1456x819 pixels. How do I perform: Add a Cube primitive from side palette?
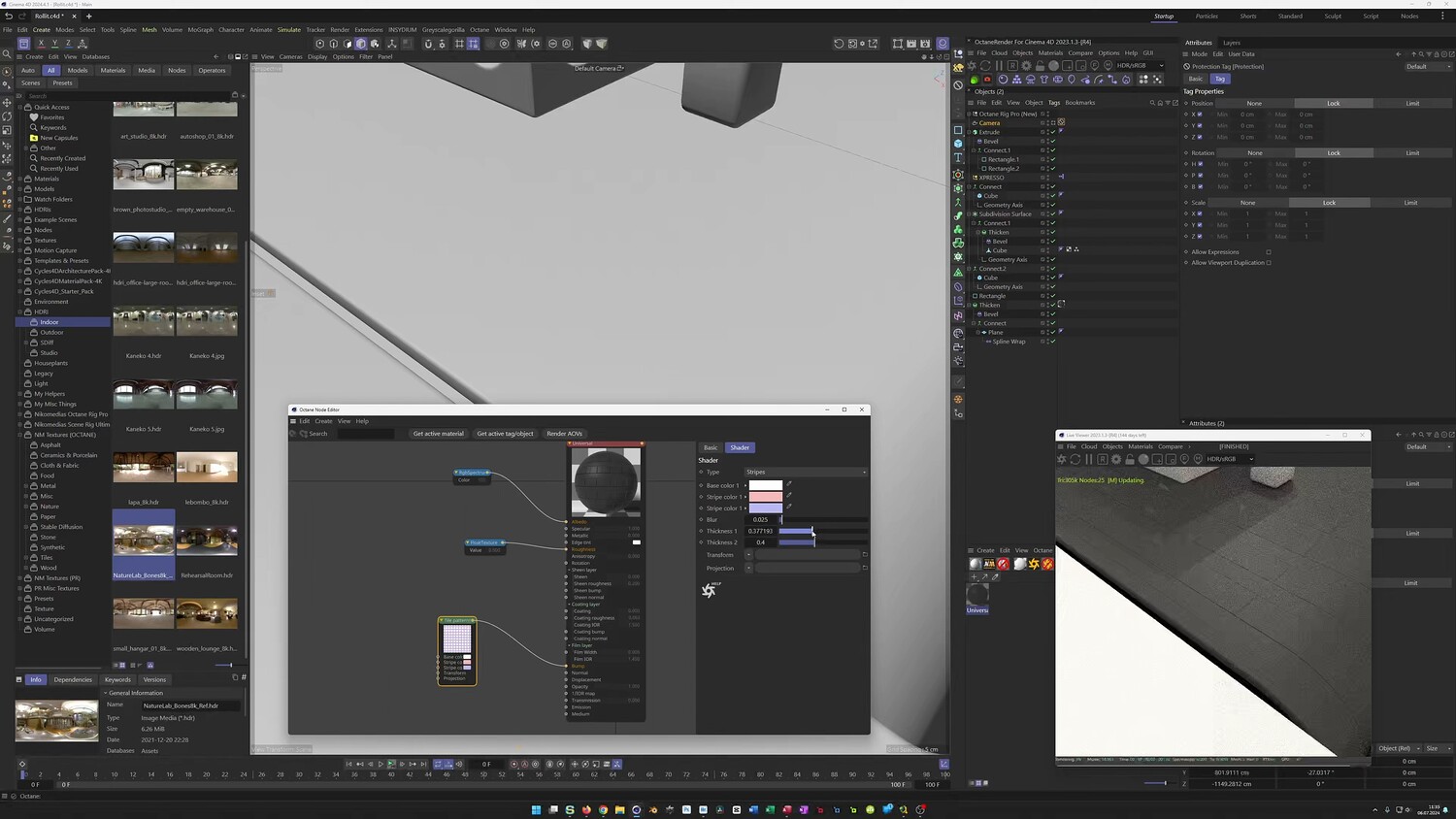958,144
